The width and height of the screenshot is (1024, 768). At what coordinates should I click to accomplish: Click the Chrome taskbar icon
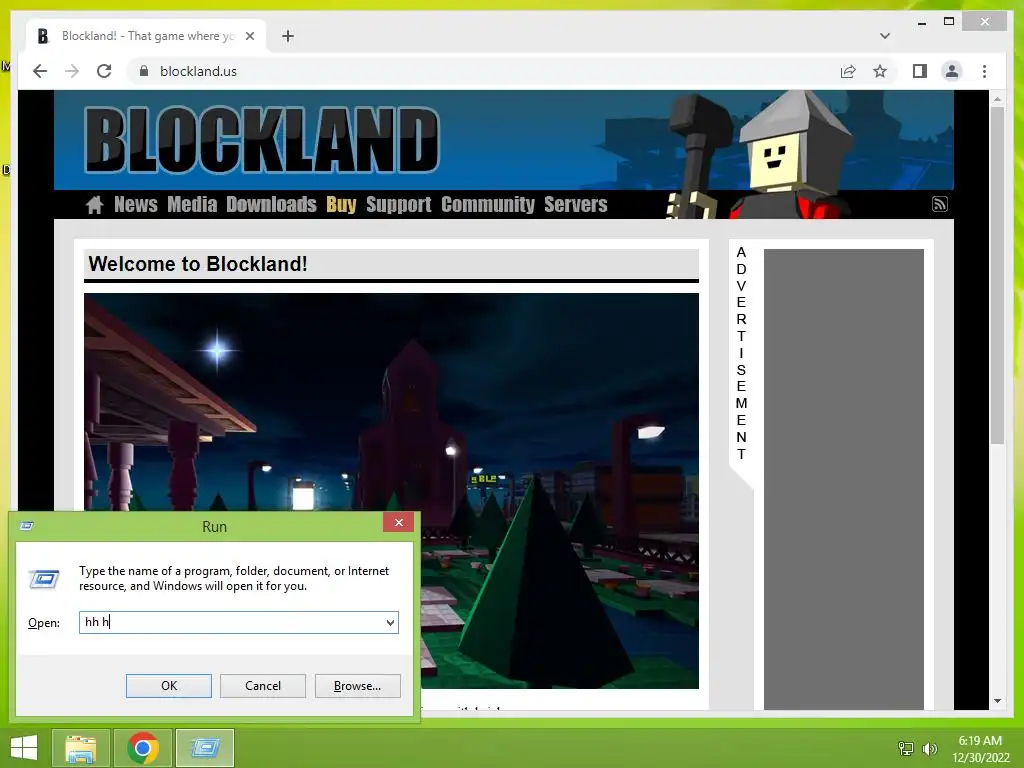(143, 748)
